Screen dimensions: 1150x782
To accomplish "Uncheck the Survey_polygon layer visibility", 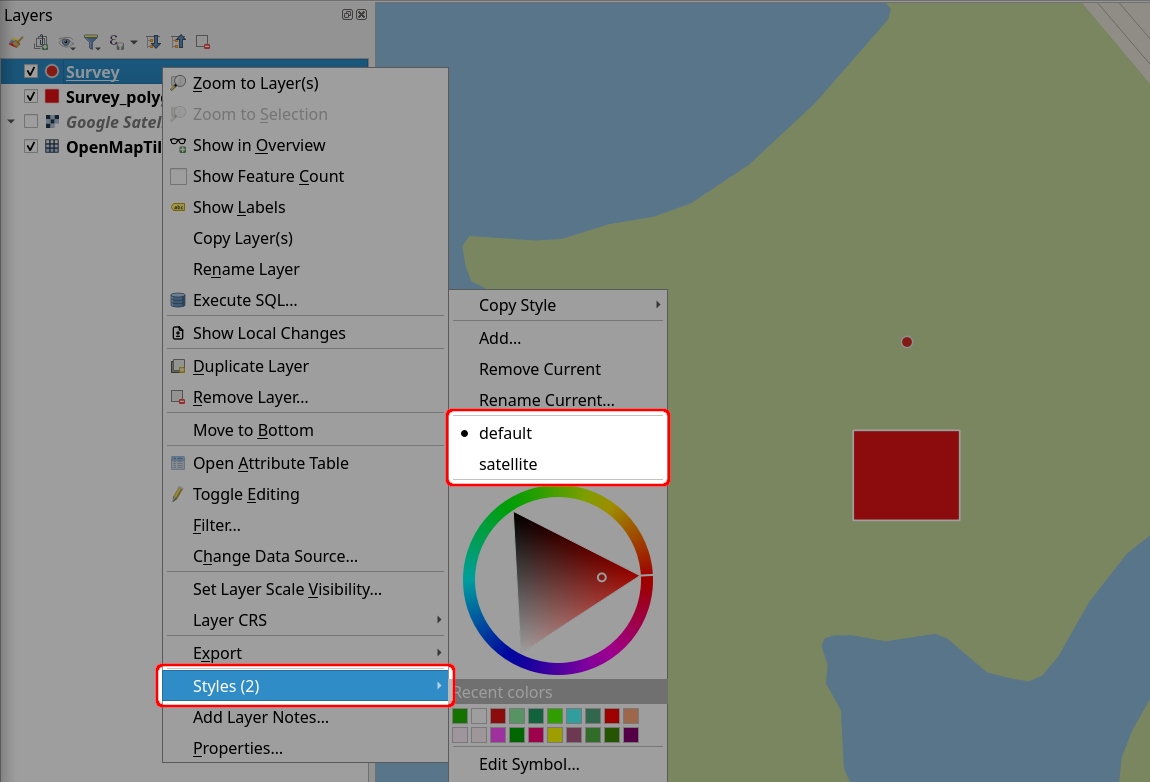I will (x=31, y=96).
